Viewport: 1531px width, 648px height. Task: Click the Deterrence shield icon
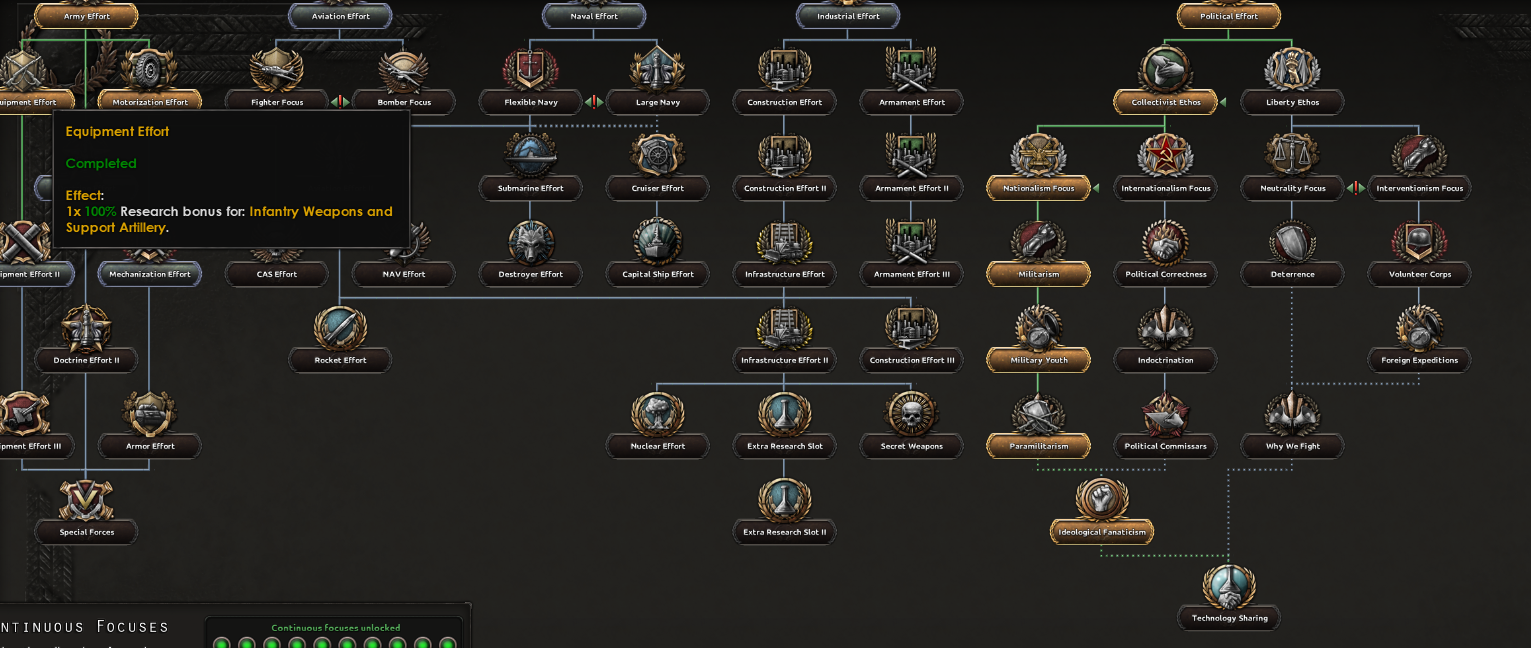pyautogui.click(x=1292, y=243)
